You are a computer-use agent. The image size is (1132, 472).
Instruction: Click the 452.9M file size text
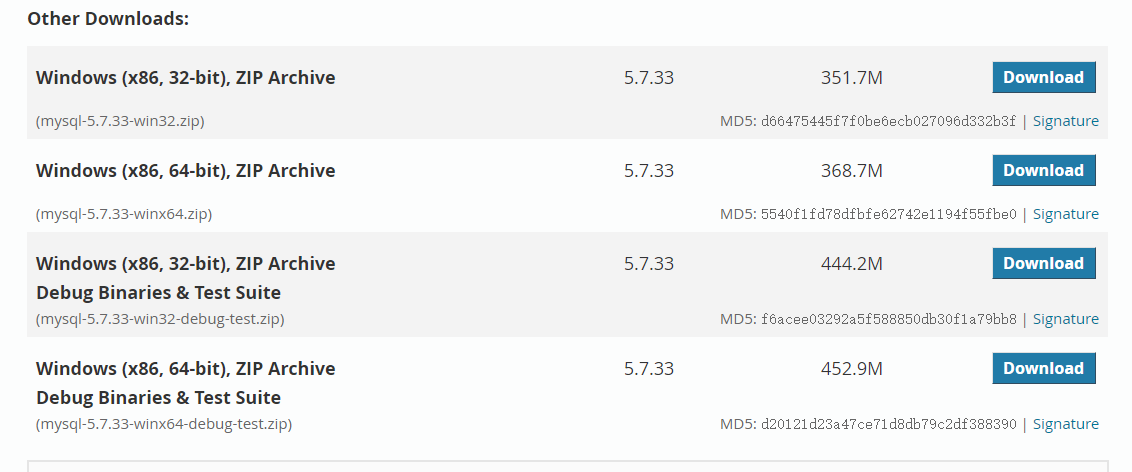[852, 369]
